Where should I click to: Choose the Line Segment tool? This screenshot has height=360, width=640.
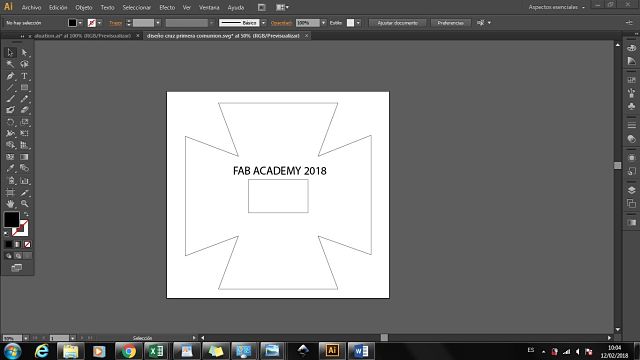(10, 87)
